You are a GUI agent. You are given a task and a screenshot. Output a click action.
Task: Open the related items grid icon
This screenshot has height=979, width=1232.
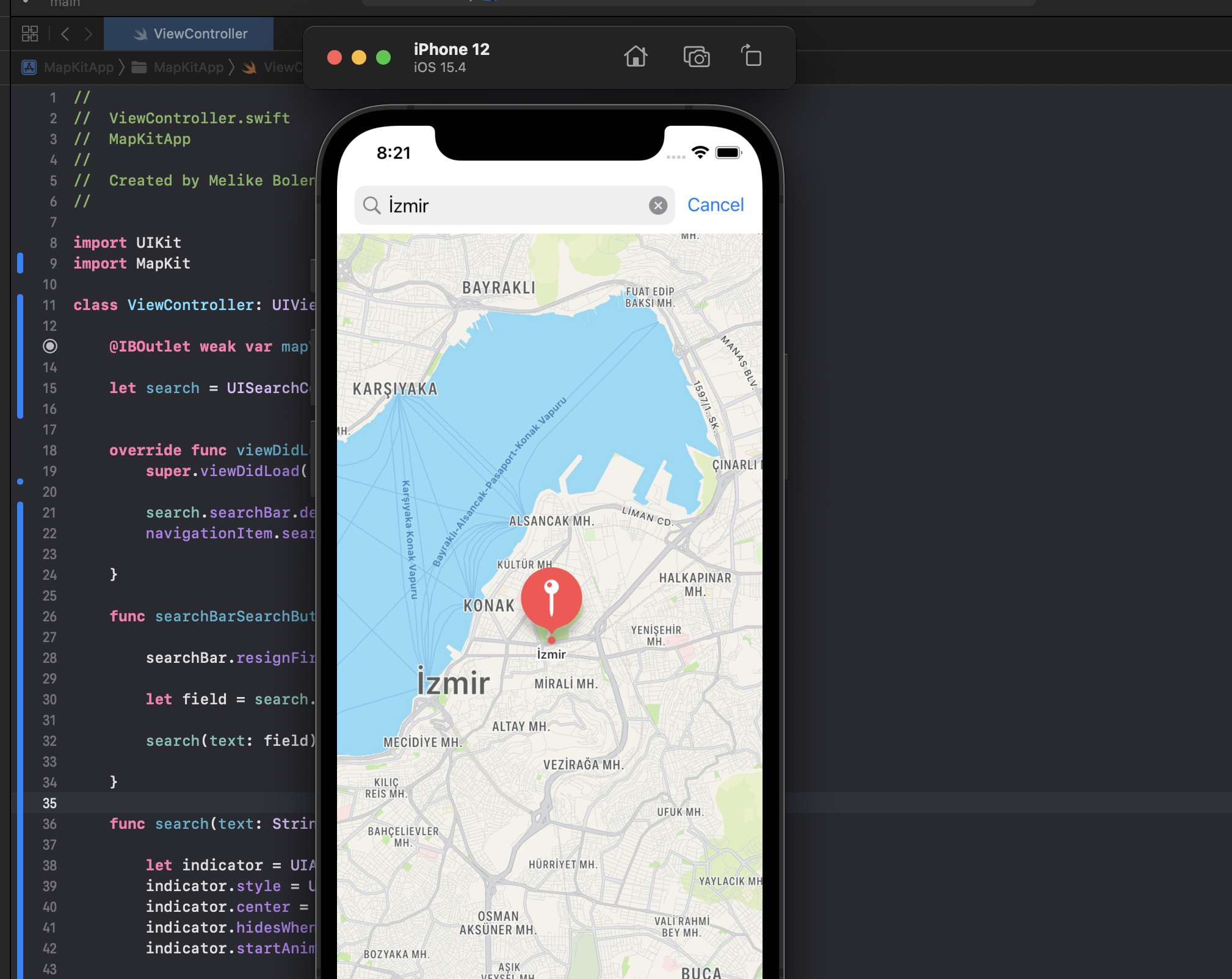[30, 34]
